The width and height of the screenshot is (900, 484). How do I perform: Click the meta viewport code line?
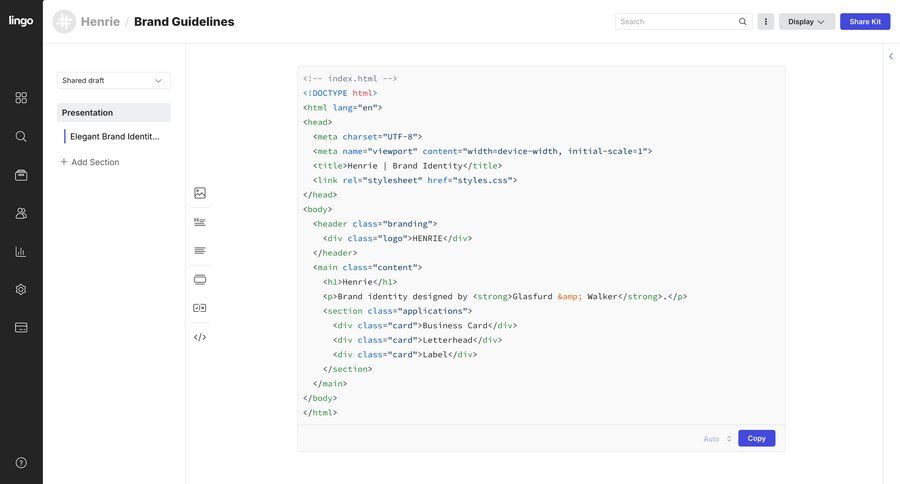click(482, 151)
